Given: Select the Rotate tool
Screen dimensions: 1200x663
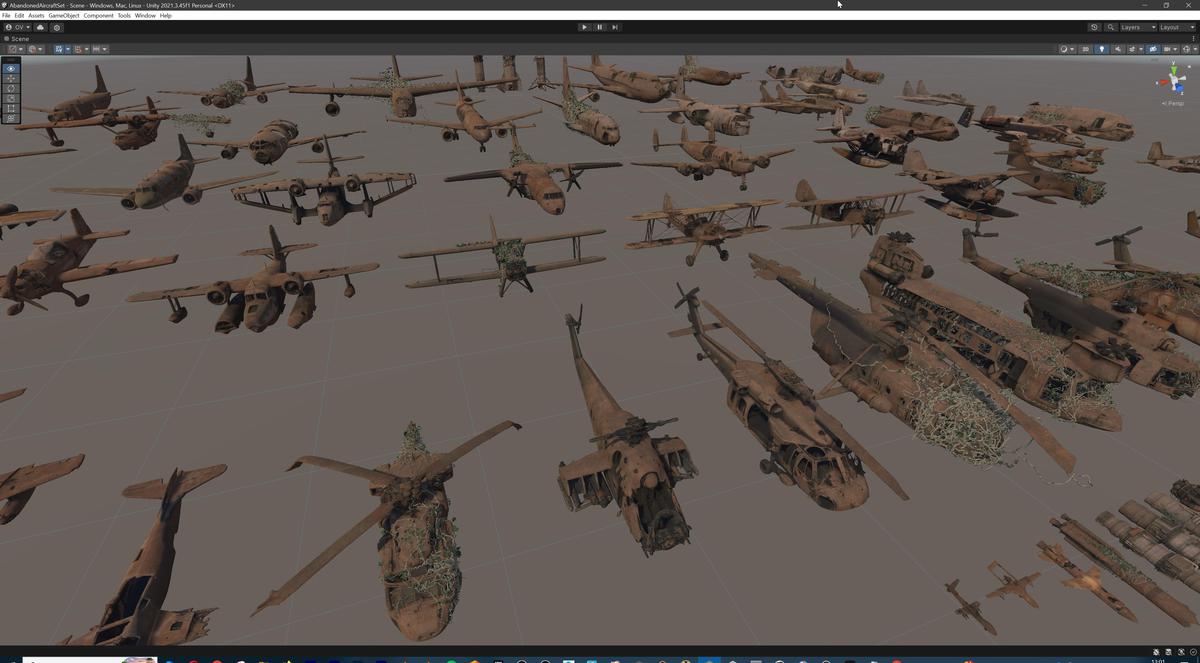Looking at the screenshot, I should point(11,88).
